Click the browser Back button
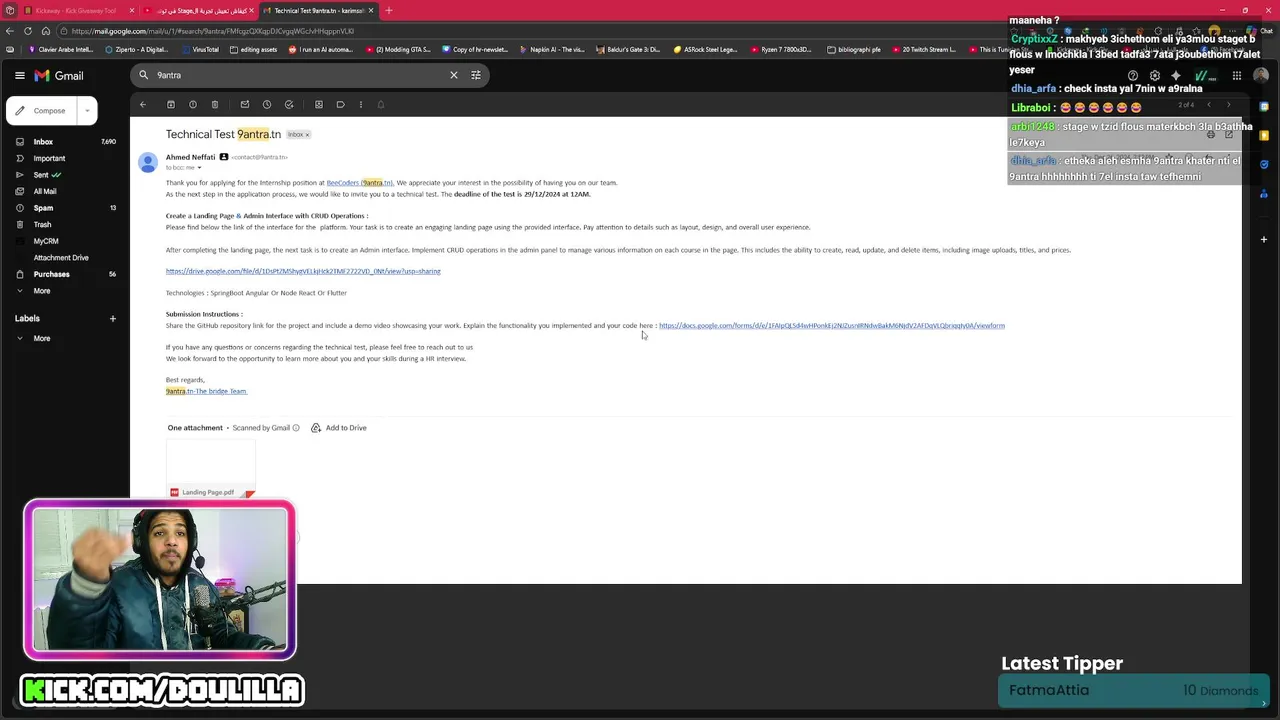The image size is (1280, 720). pyautogui.click(x=10, y=31)
